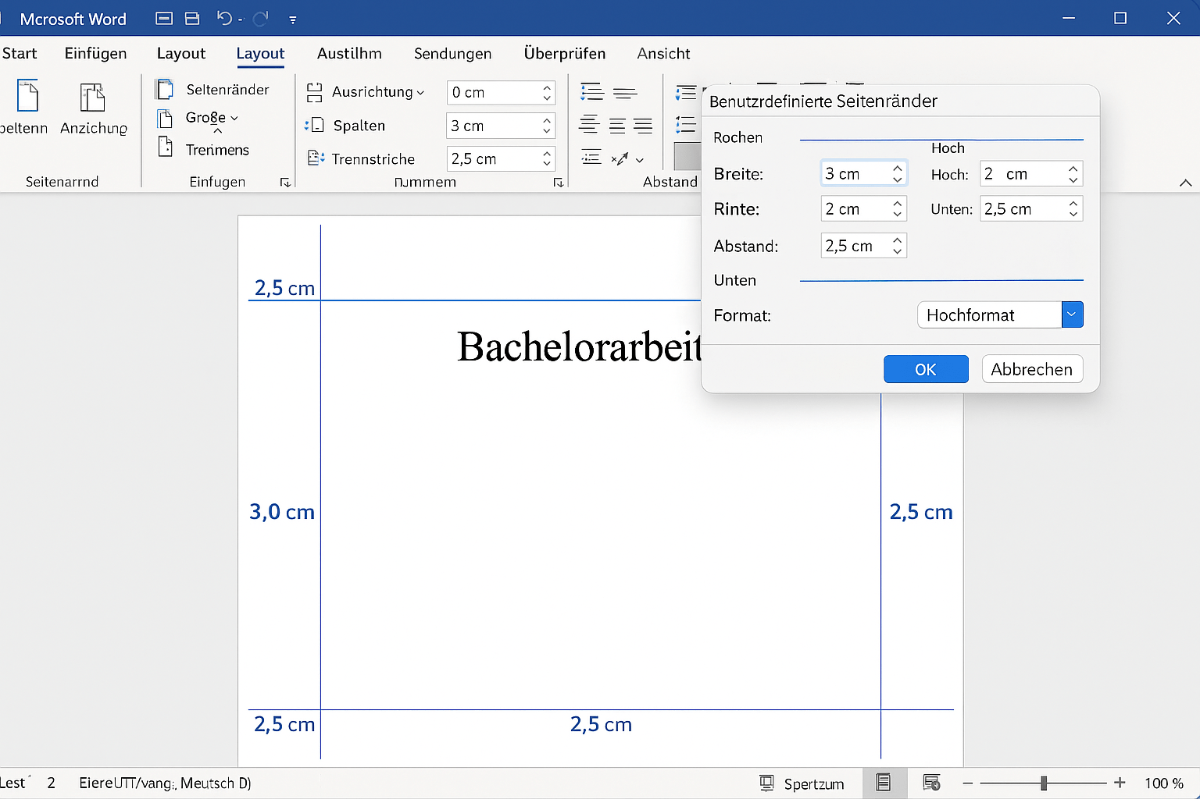This screenshot has width=1200, height=799.
Task: Click the Seitenränder margins icon
Action: pyautogui.click(x=165, y=89)
